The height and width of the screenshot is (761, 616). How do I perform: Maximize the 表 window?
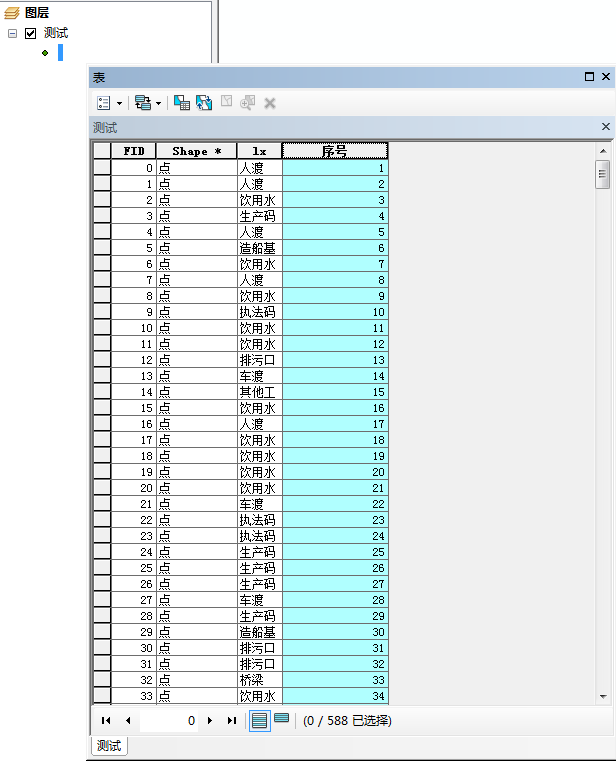coord(589,77)
